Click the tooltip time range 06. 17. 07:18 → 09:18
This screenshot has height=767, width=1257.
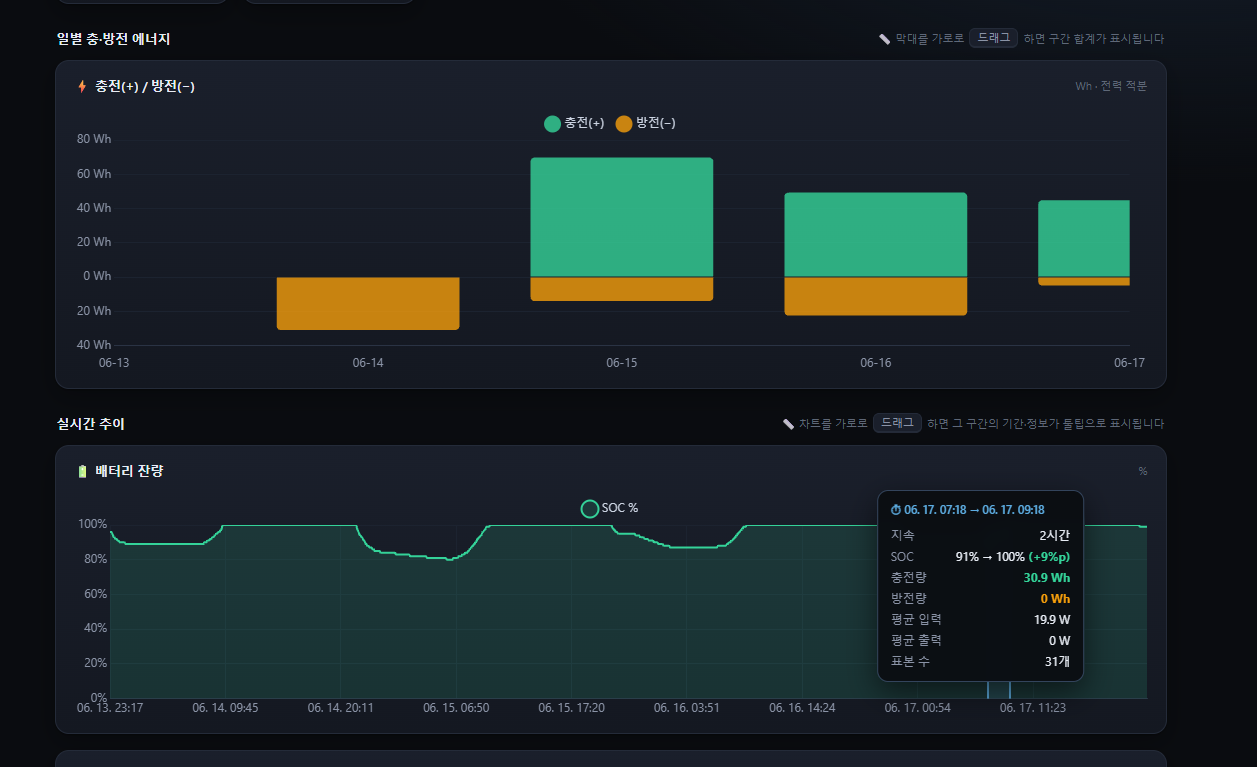coord(974,510)
